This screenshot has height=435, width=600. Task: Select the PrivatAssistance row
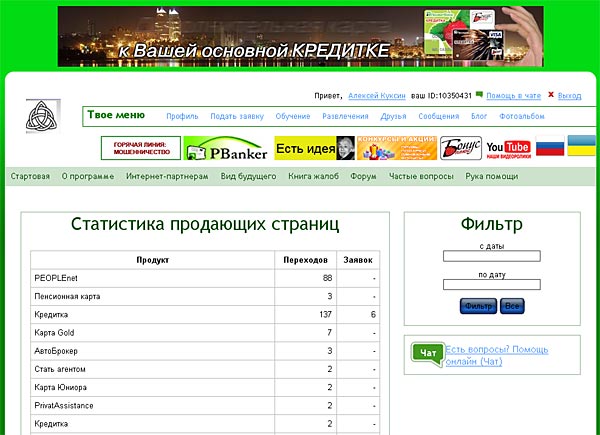point(205,406)
